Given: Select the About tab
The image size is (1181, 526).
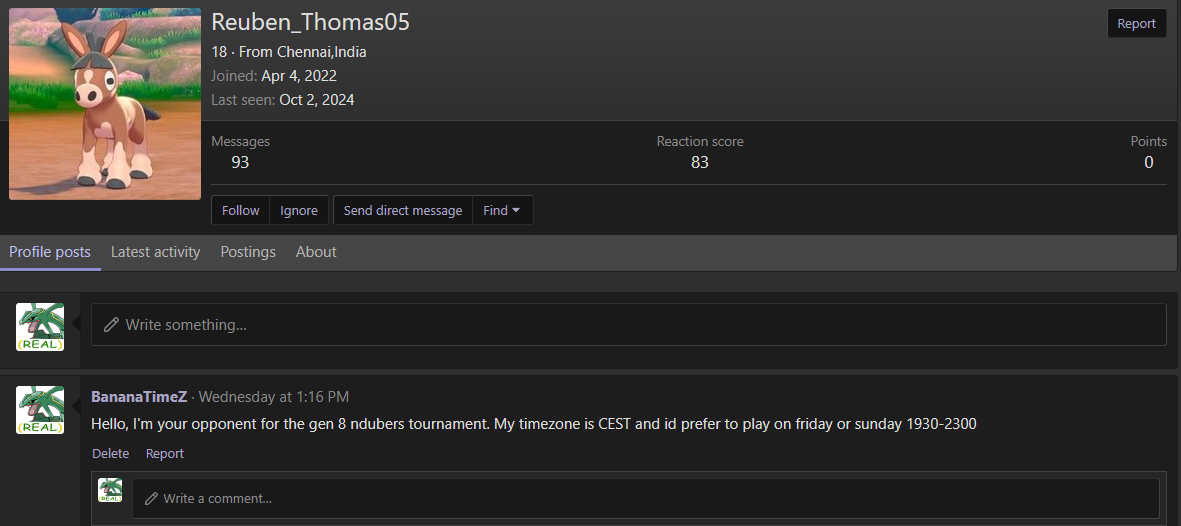Looking at the screenshot, I should click(316, 252).
